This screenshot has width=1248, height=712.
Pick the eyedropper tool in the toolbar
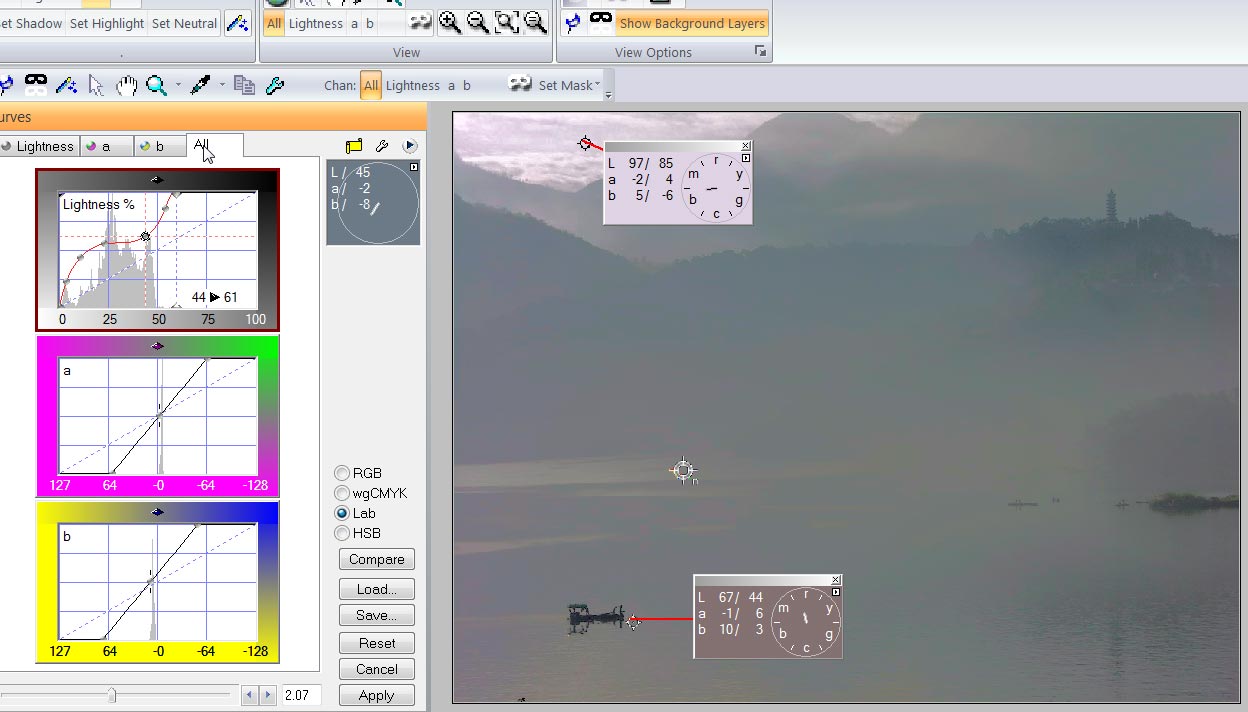click(200, 86)
